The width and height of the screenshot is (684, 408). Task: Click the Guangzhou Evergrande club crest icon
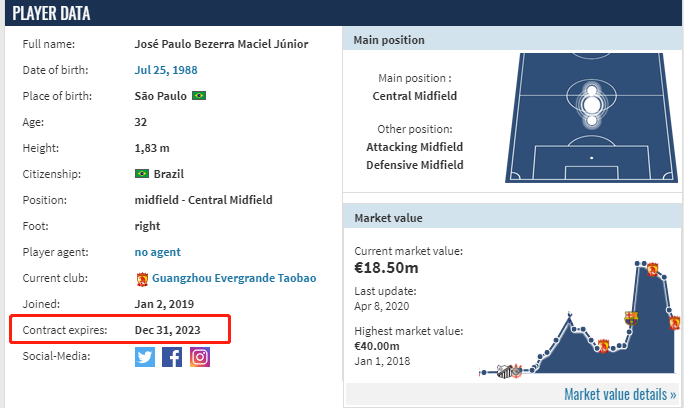[142, 279]
